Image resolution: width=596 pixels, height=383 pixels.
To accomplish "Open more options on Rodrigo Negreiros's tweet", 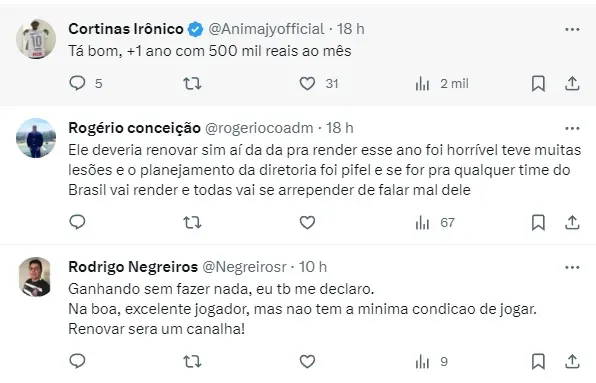I will [572, 267].
